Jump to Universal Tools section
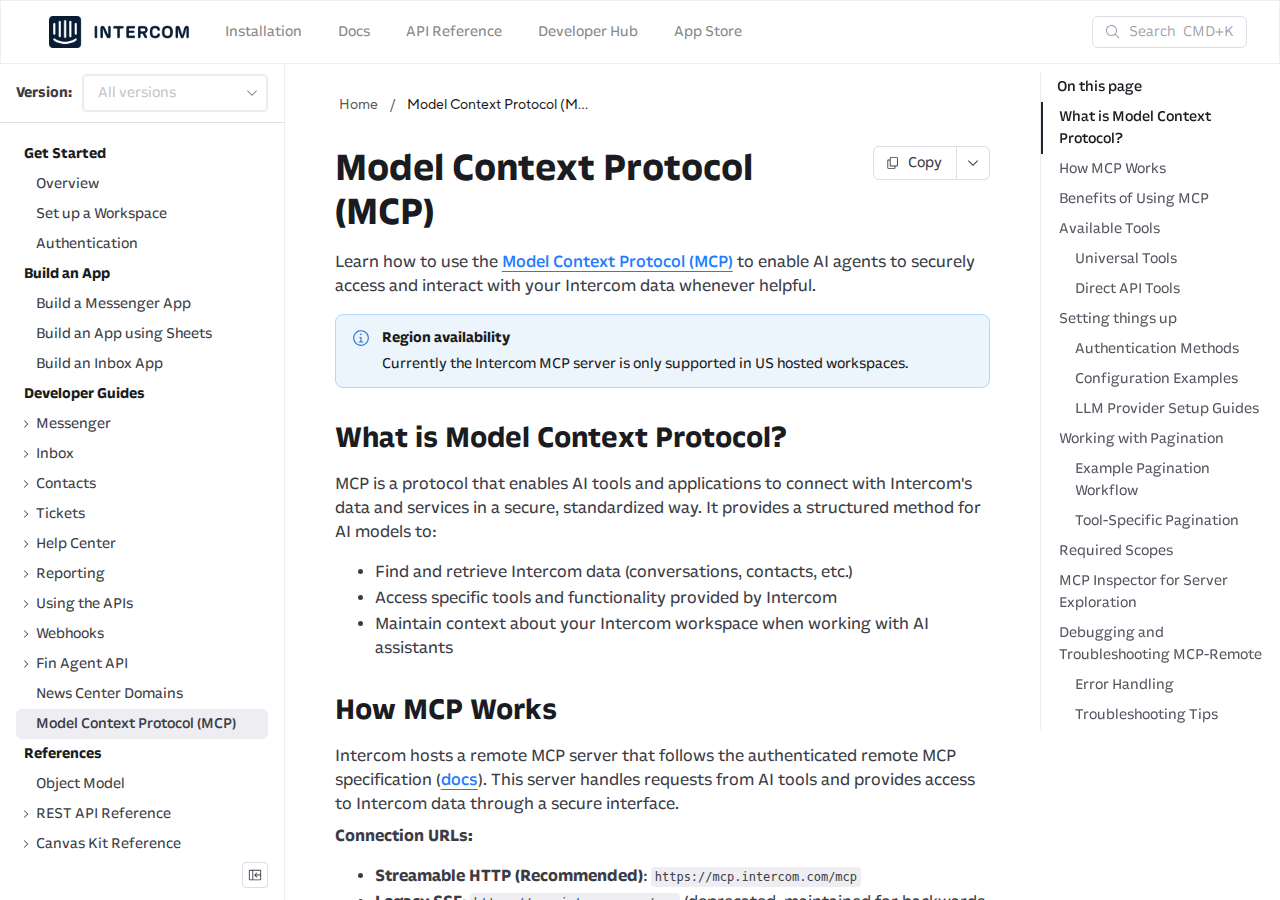The height and width of the screenshot is (900, 1280). click(1126, 258)
